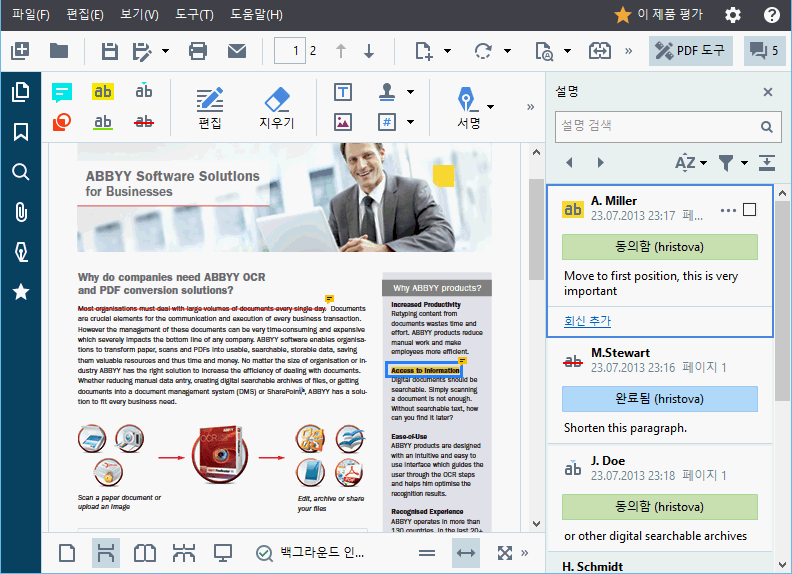Open the Bookmarks panel in the sidebar

point(21,132)
